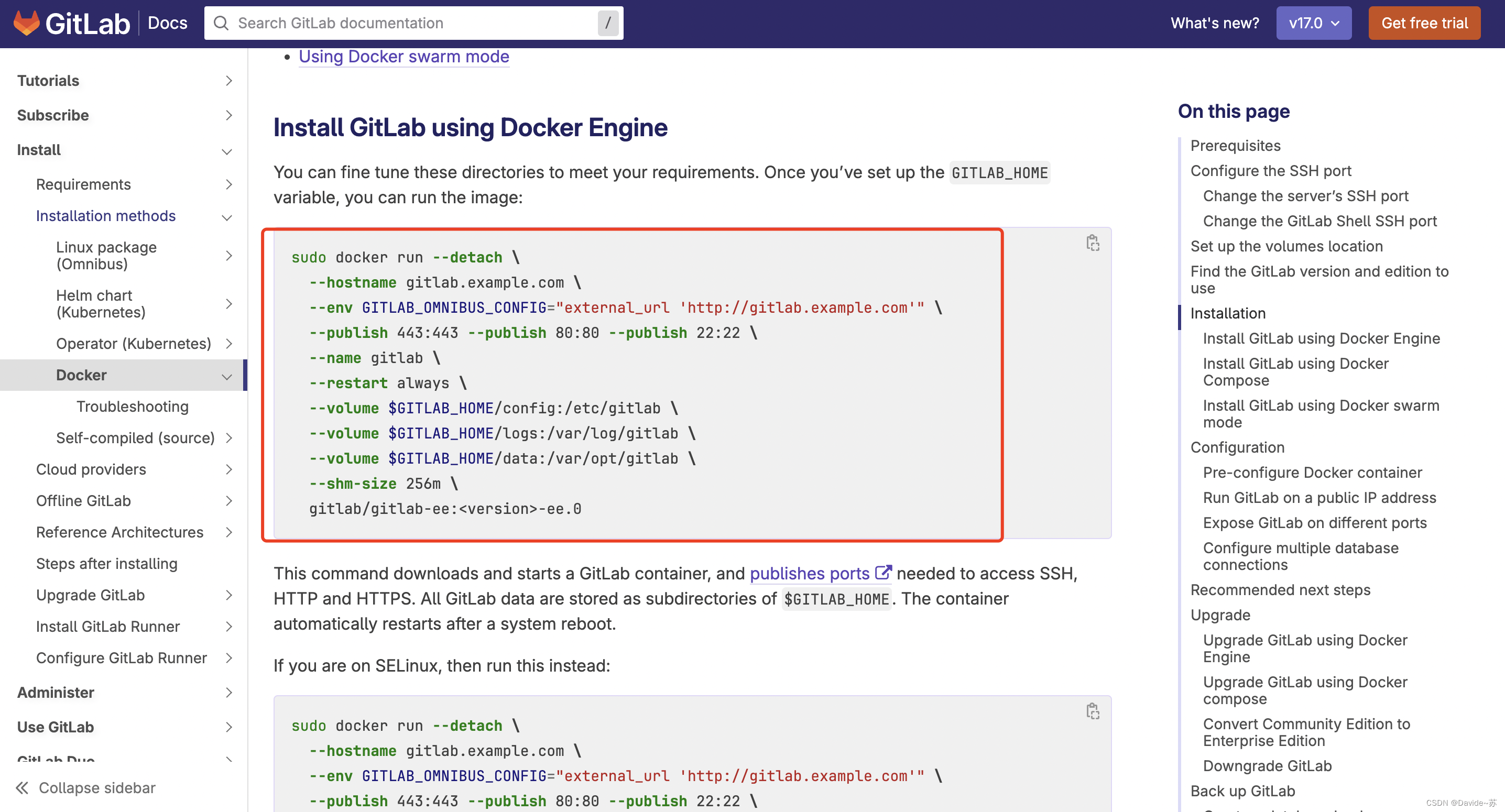The width and height of the screenshot is (1505, 812).
Task: Open the Using Docker swarm mode link
Action: [x=403, y=56]
